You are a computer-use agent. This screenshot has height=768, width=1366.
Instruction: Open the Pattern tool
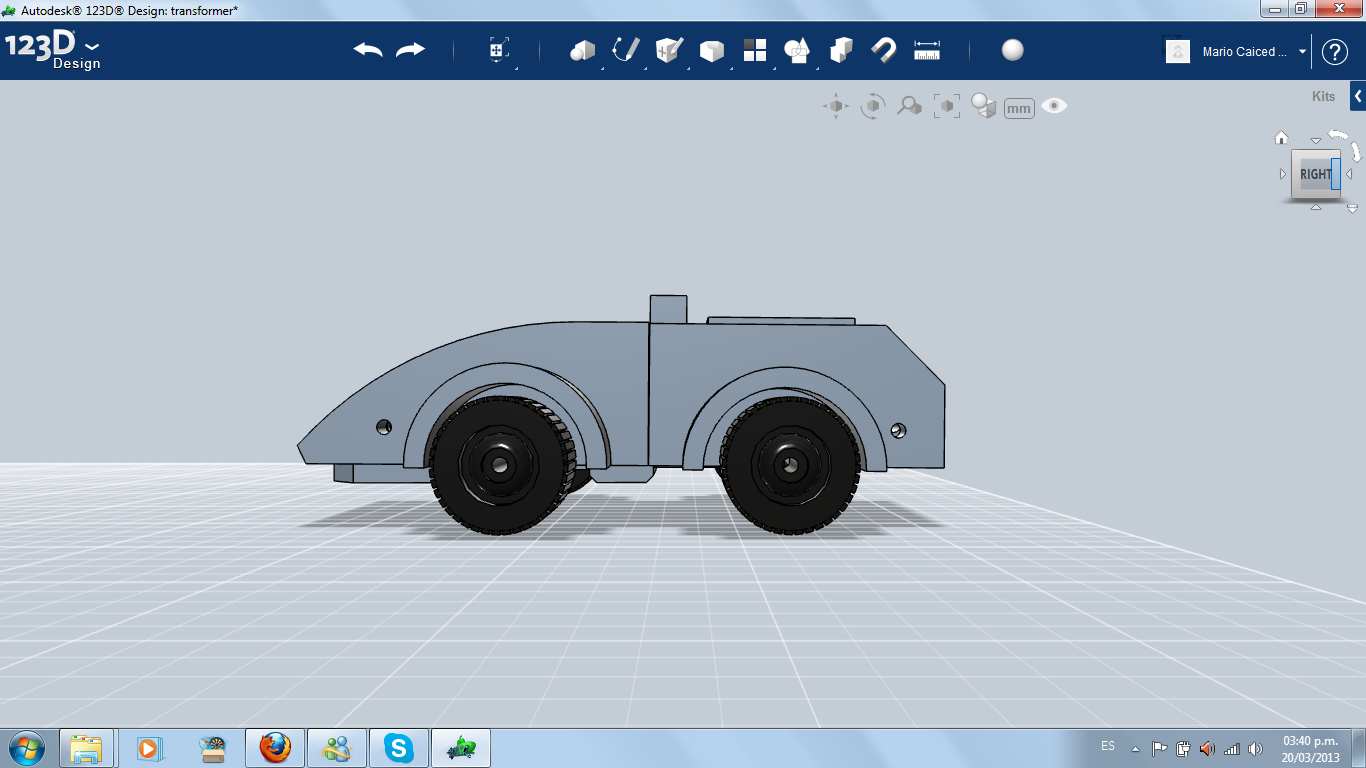pos(755,50)
